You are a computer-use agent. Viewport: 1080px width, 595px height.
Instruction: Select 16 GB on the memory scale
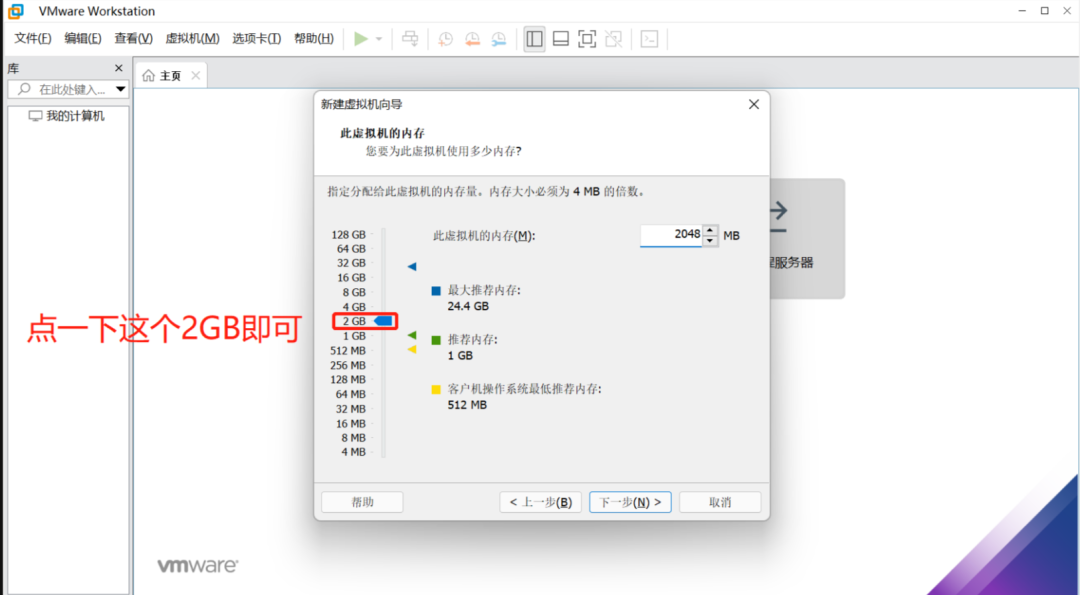click(x=351, y=278)
